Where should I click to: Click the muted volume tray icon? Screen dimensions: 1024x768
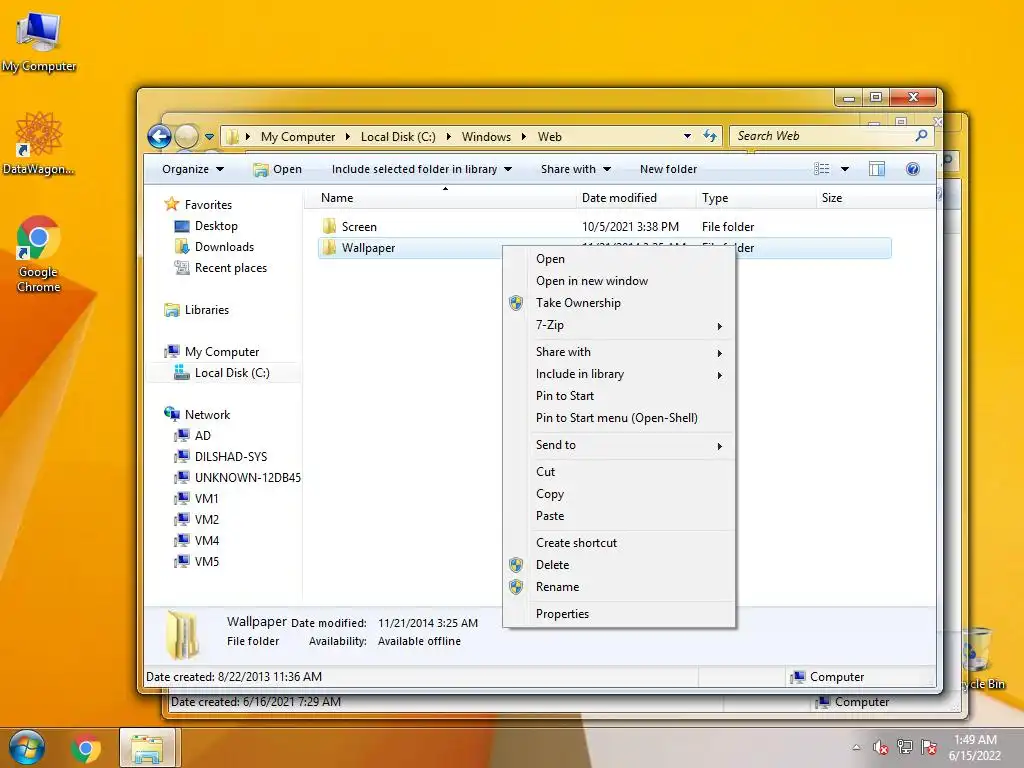coord(880,747)
